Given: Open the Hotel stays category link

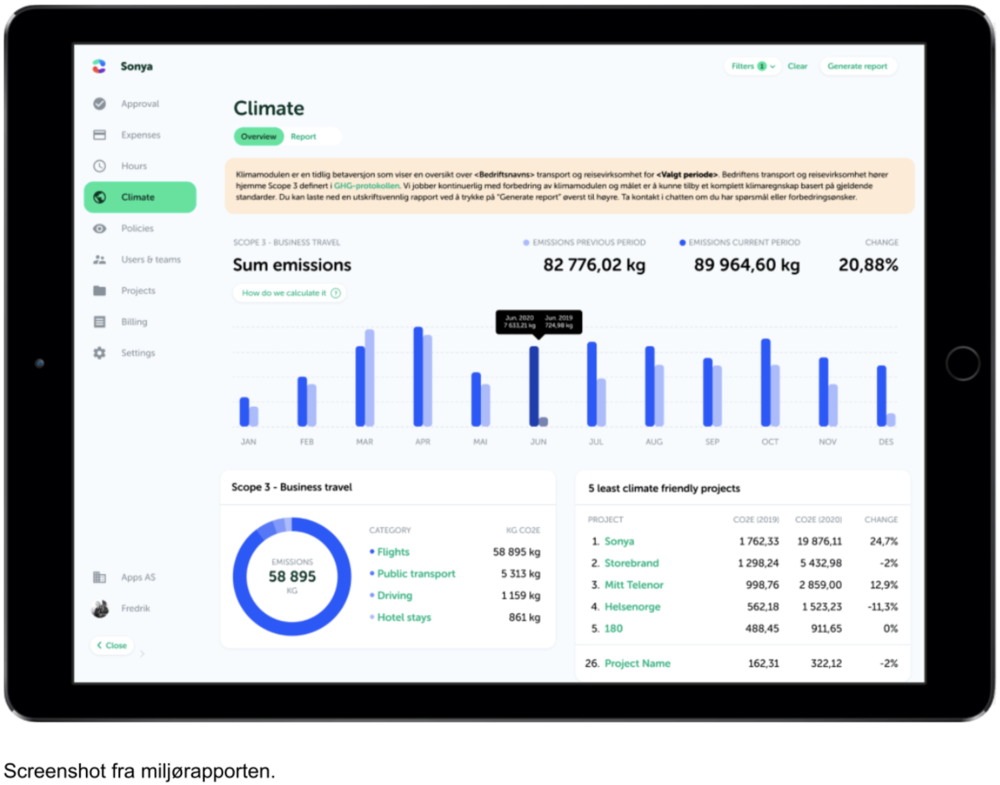Looking at the screenshot, I should pyautogui.click(x=404, y=617).
